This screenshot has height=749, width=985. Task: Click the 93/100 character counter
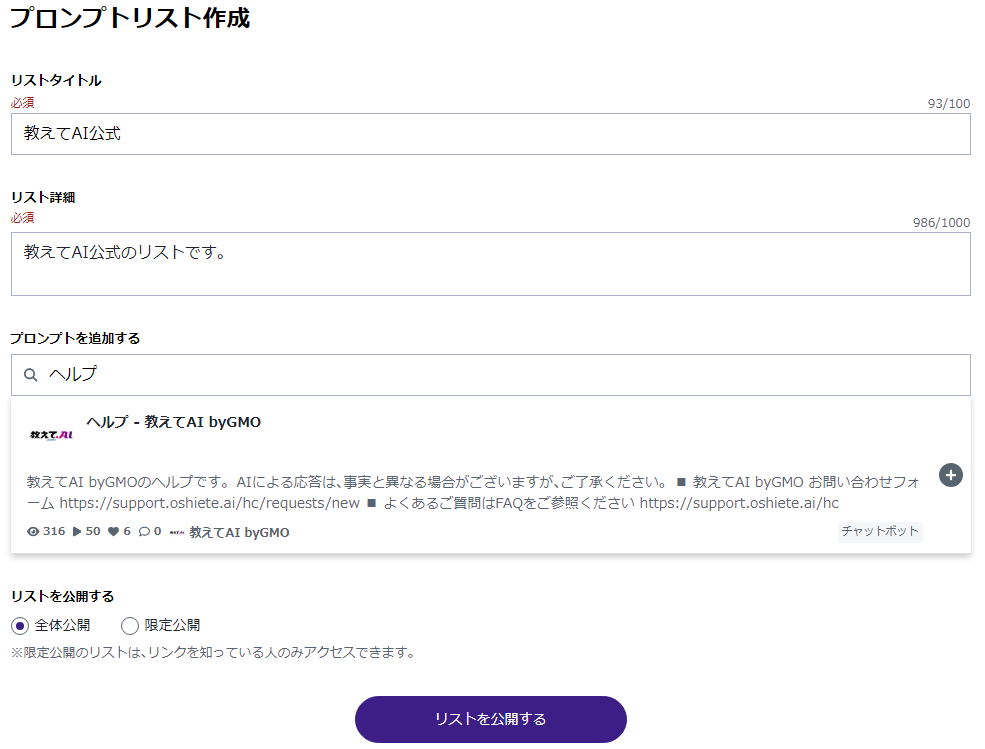(949, 104)
